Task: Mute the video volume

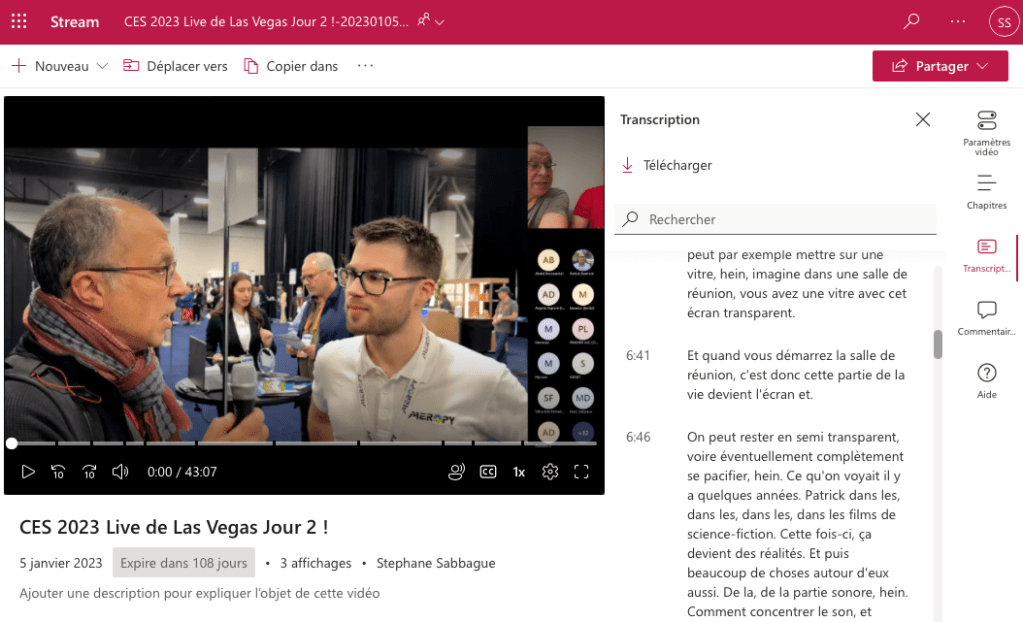Action: pos(120,472)
